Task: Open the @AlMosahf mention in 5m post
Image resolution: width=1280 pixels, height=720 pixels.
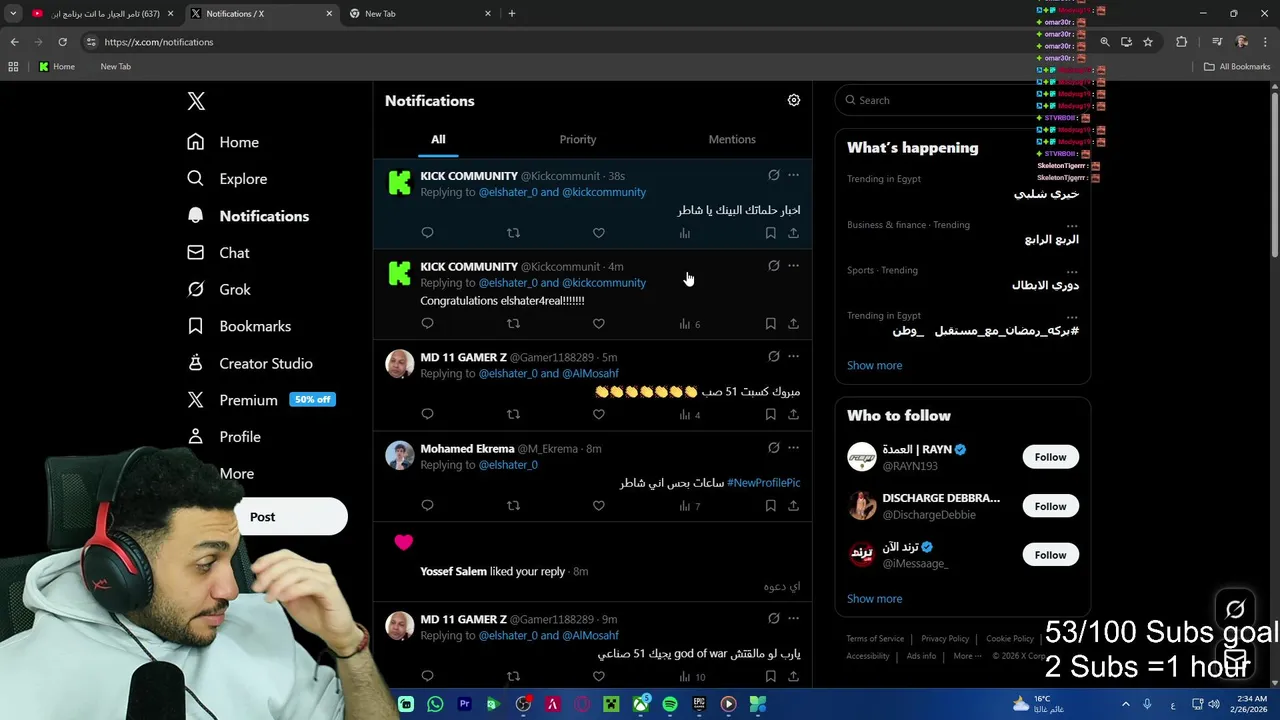Action: 590,374
